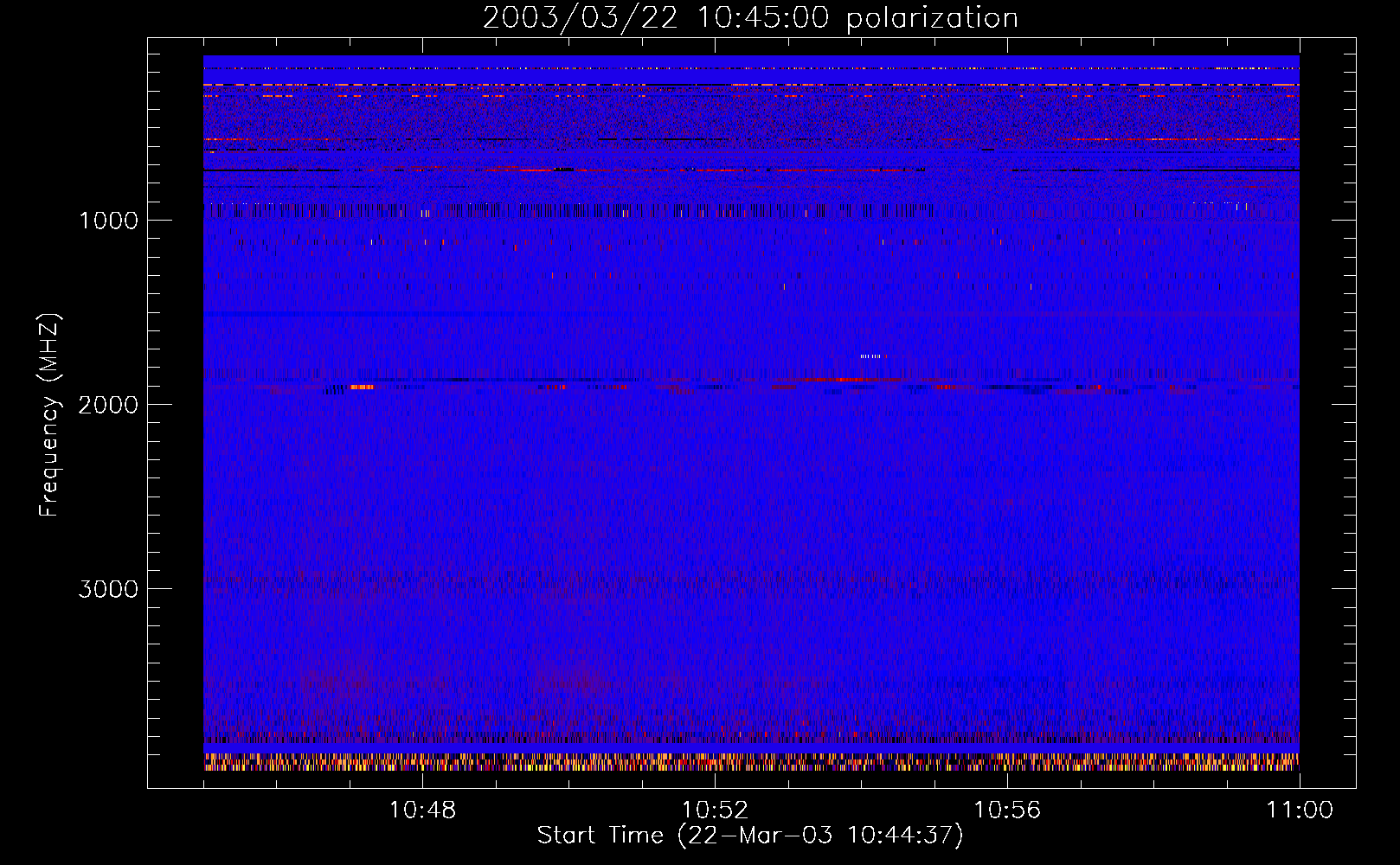Click the 3000 frequency tick label
Image resolution: width=1400 pixels, height=865 pixels.
coord(108,589)
